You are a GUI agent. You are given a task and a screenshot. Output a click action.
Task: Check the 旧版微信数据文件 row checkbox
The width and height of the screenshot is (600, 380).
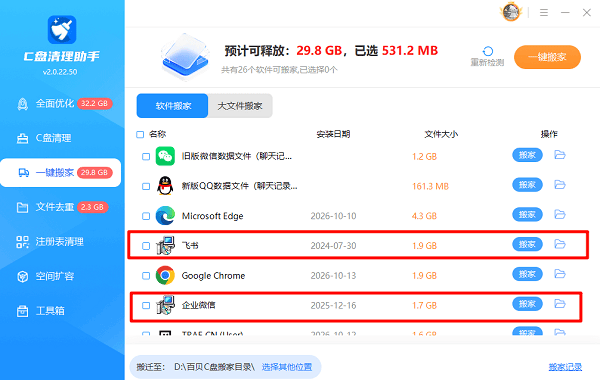click(x=146, y=156)
